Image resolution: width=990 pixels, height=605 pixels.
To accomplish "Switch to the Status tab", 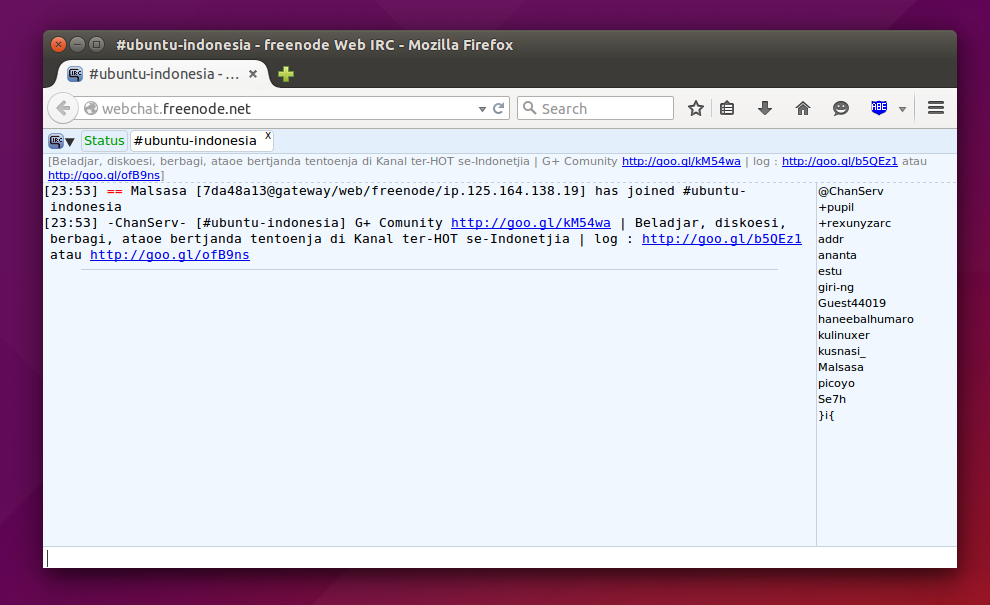I will tap(104, 140).
